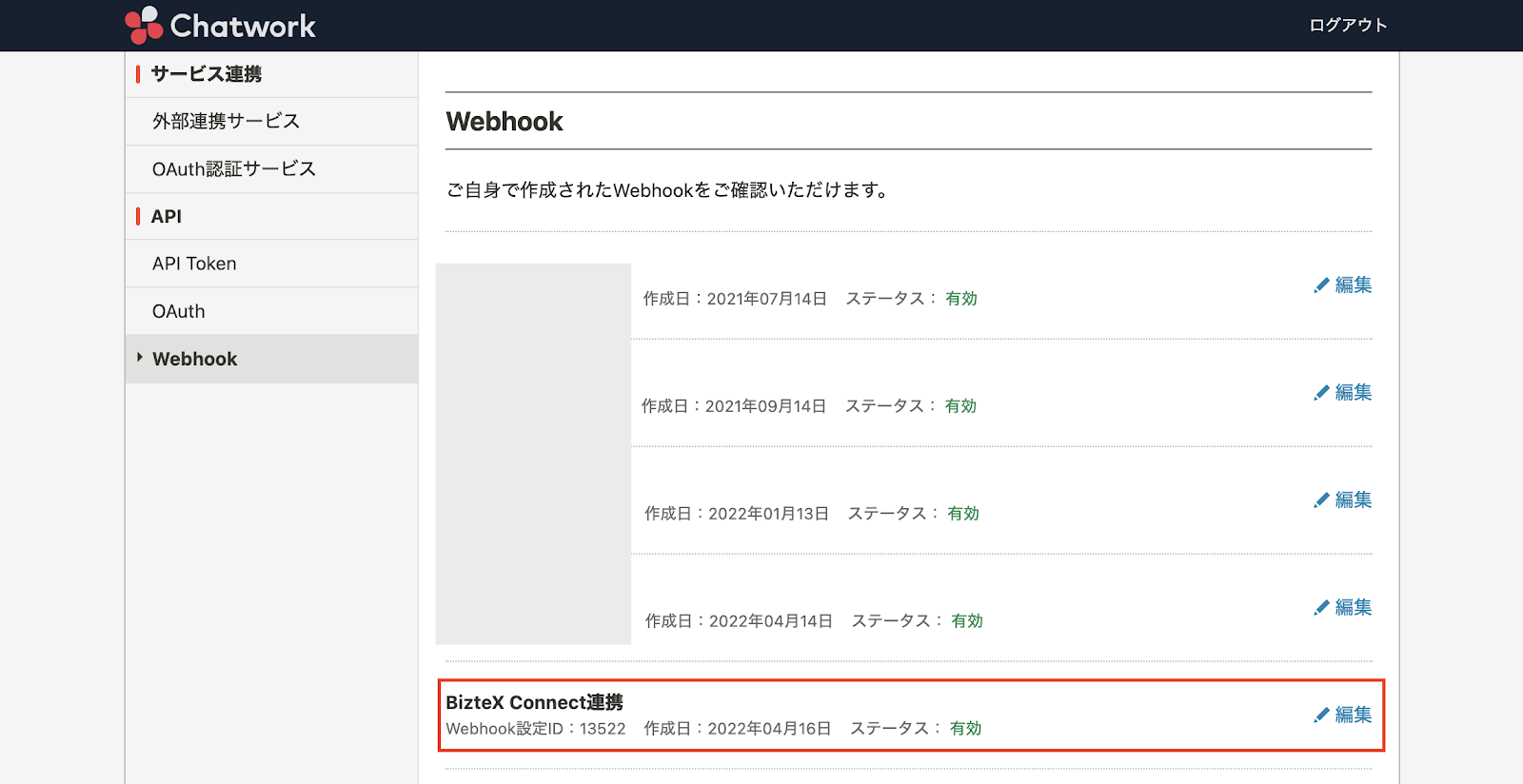Click 作成日：2021年09月14日 text

point(734,406)
